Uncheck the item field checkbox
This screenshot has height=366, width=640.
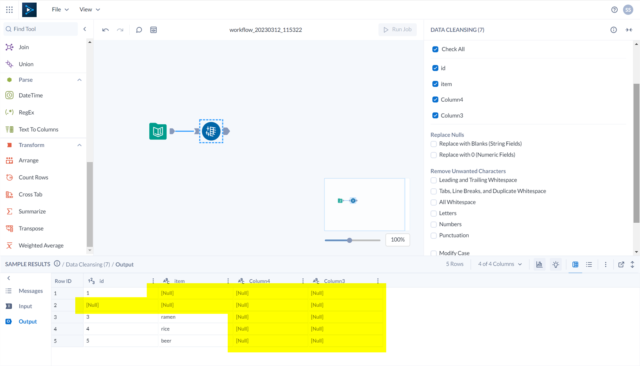pos(435,84)
